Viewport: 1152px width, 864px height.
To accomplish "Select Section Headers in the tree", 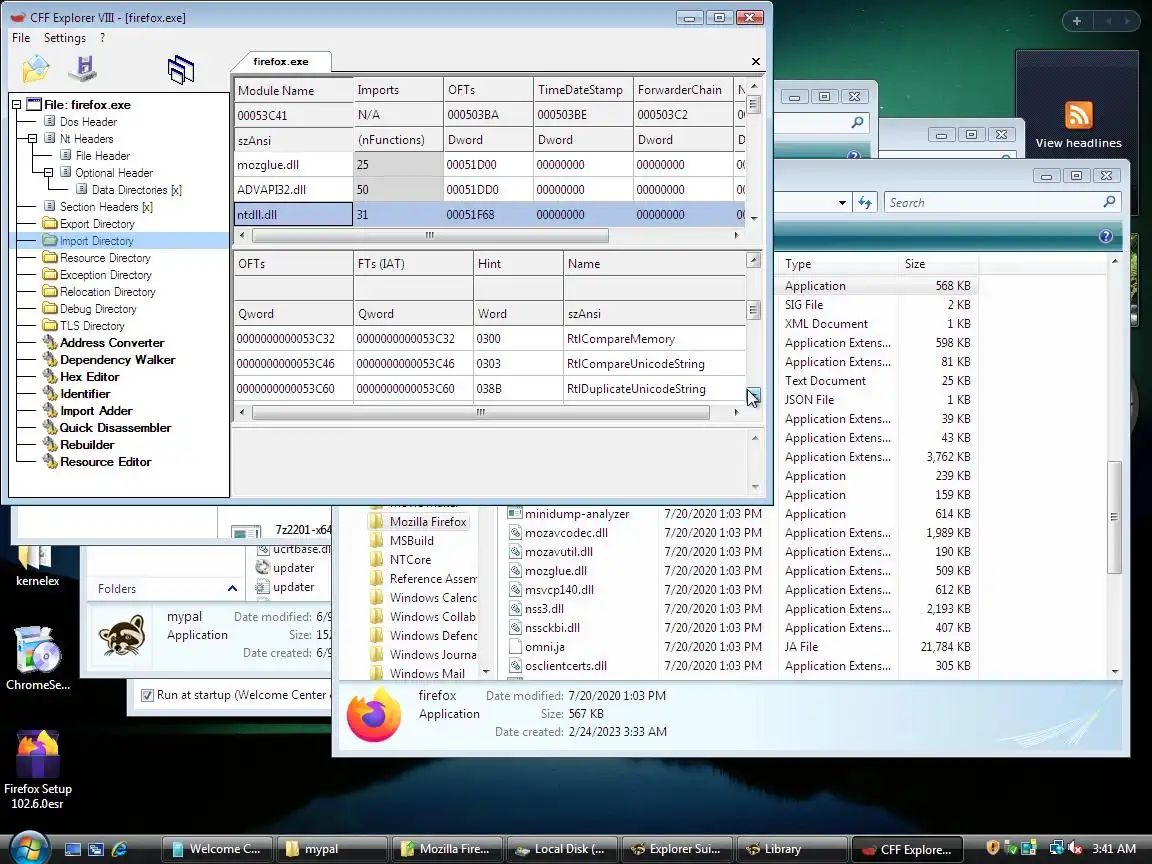I will [106, 206].
